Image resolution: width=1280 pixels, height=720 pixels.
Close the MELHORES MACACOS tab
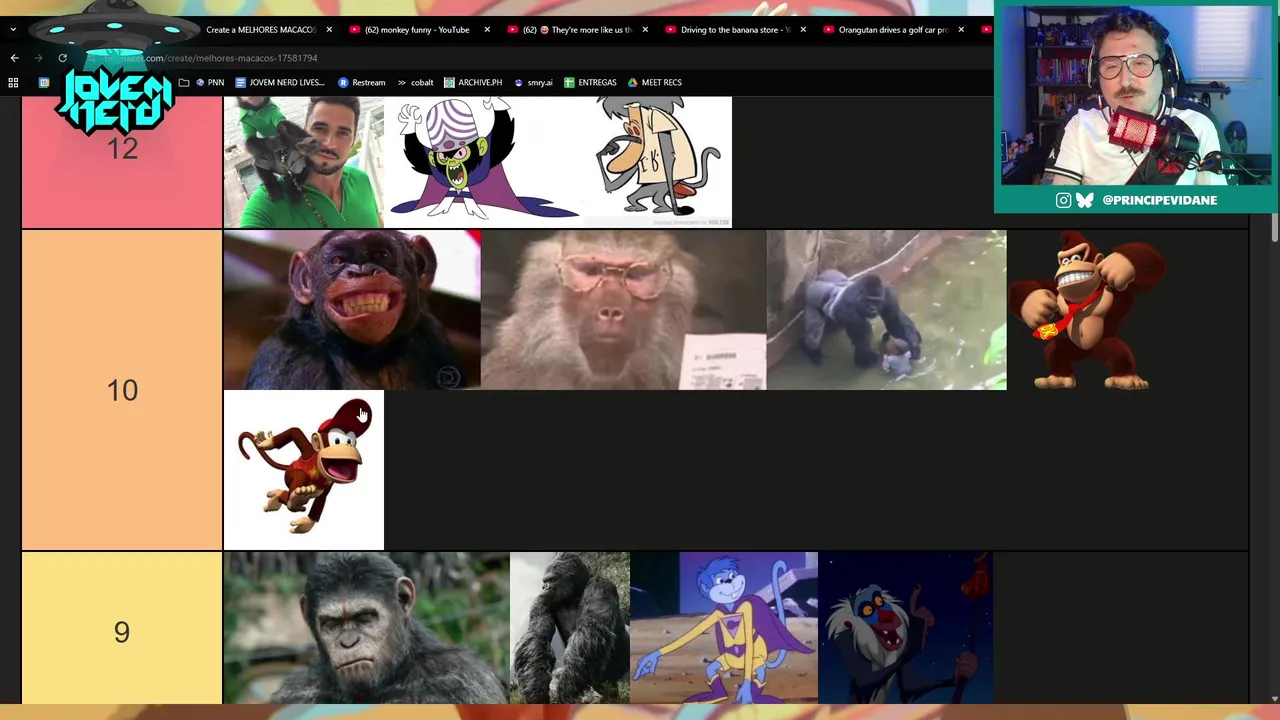(x=329, y=30)
